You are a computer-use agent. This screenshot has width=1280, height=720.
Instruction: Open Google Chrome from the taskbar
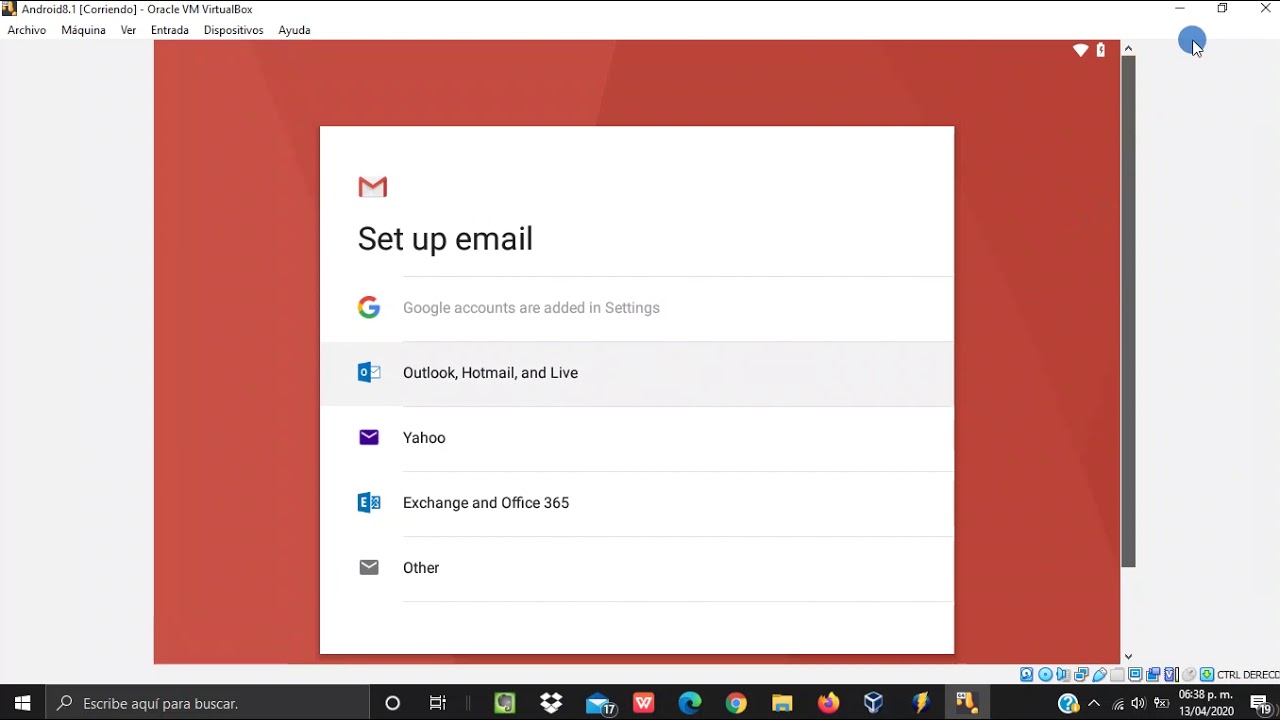(736, 703)
